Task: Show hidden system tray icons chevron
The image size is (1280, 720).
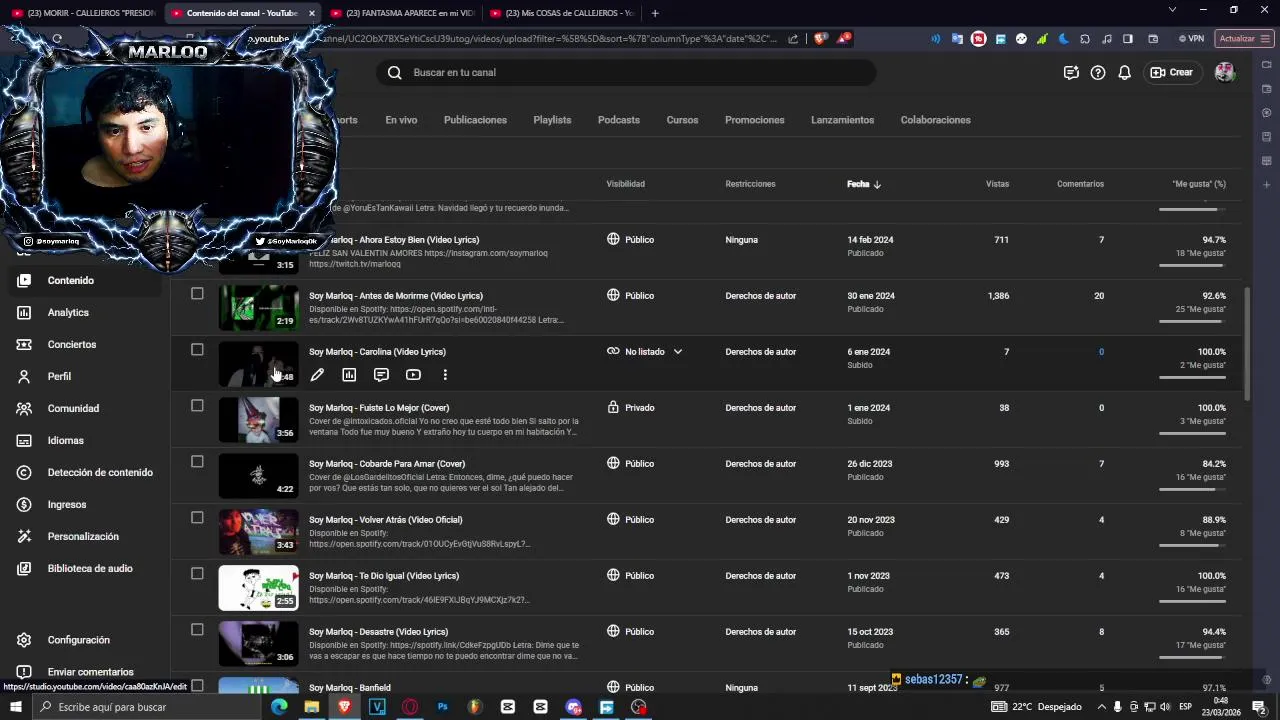Action: tap(1101, 707)
